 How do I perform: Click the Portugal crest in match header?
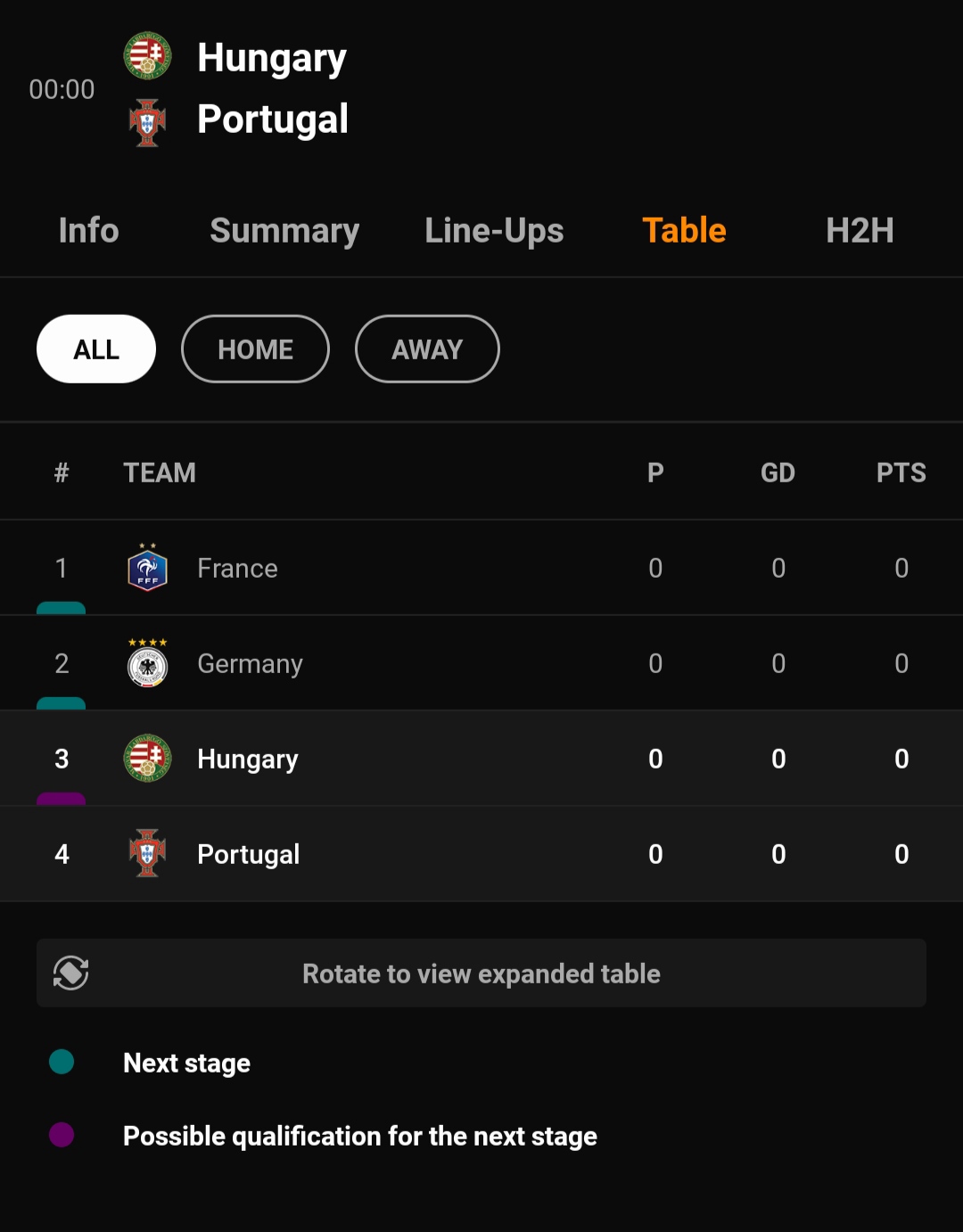pyautogui.click(x=147, y=122)
